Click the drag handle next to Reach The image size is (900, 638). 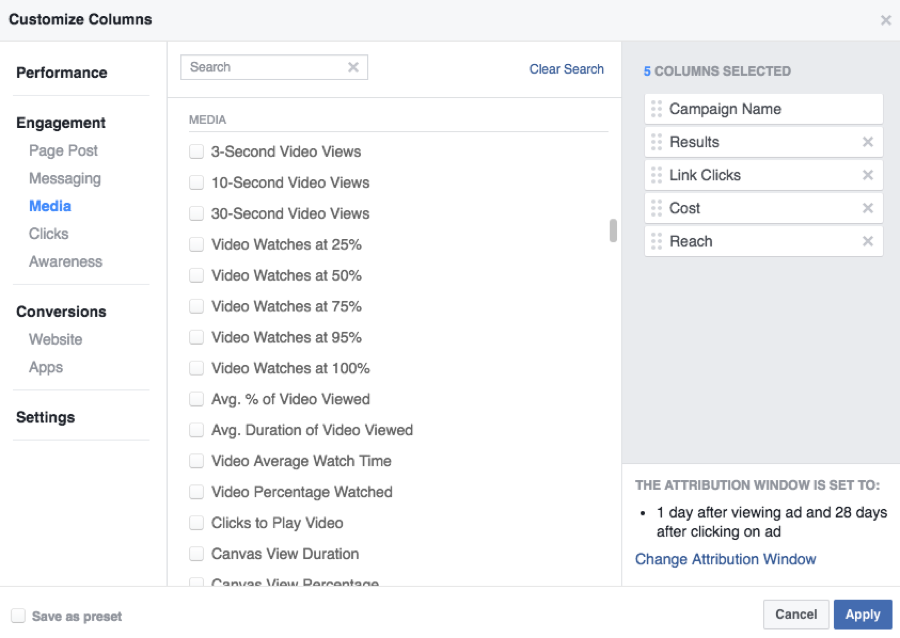tap(657, 241)
